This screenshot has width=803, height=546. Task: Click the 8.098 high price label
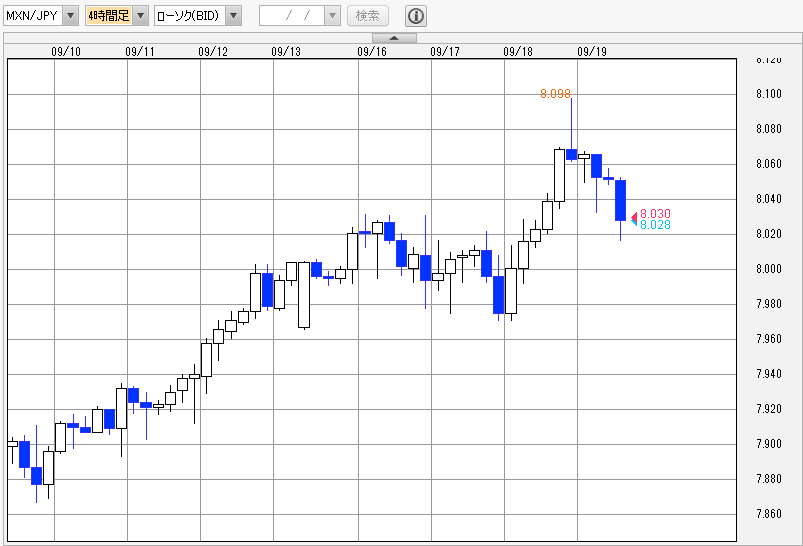[x=555, y=94]
